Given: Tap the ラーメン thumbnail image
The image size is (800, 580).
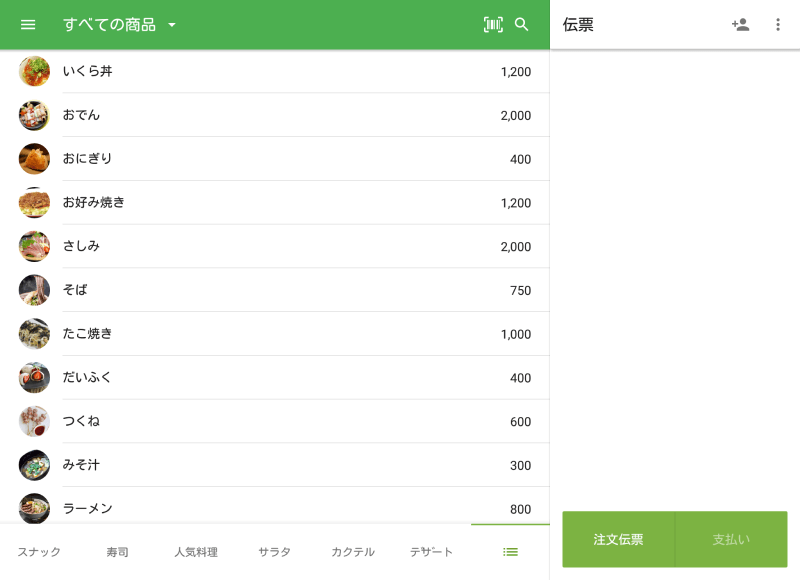Looking at the screenshot, I should [34, 508].
